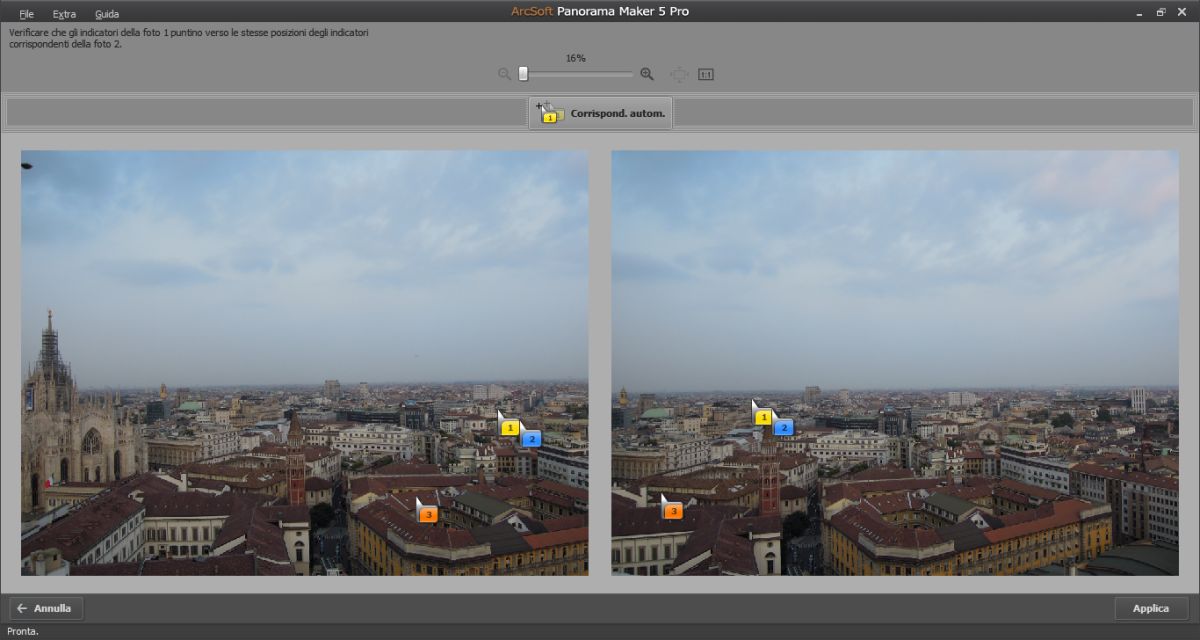The image size is (1200, 640).
Task: Click the right panorama photo
Action: 895,363
